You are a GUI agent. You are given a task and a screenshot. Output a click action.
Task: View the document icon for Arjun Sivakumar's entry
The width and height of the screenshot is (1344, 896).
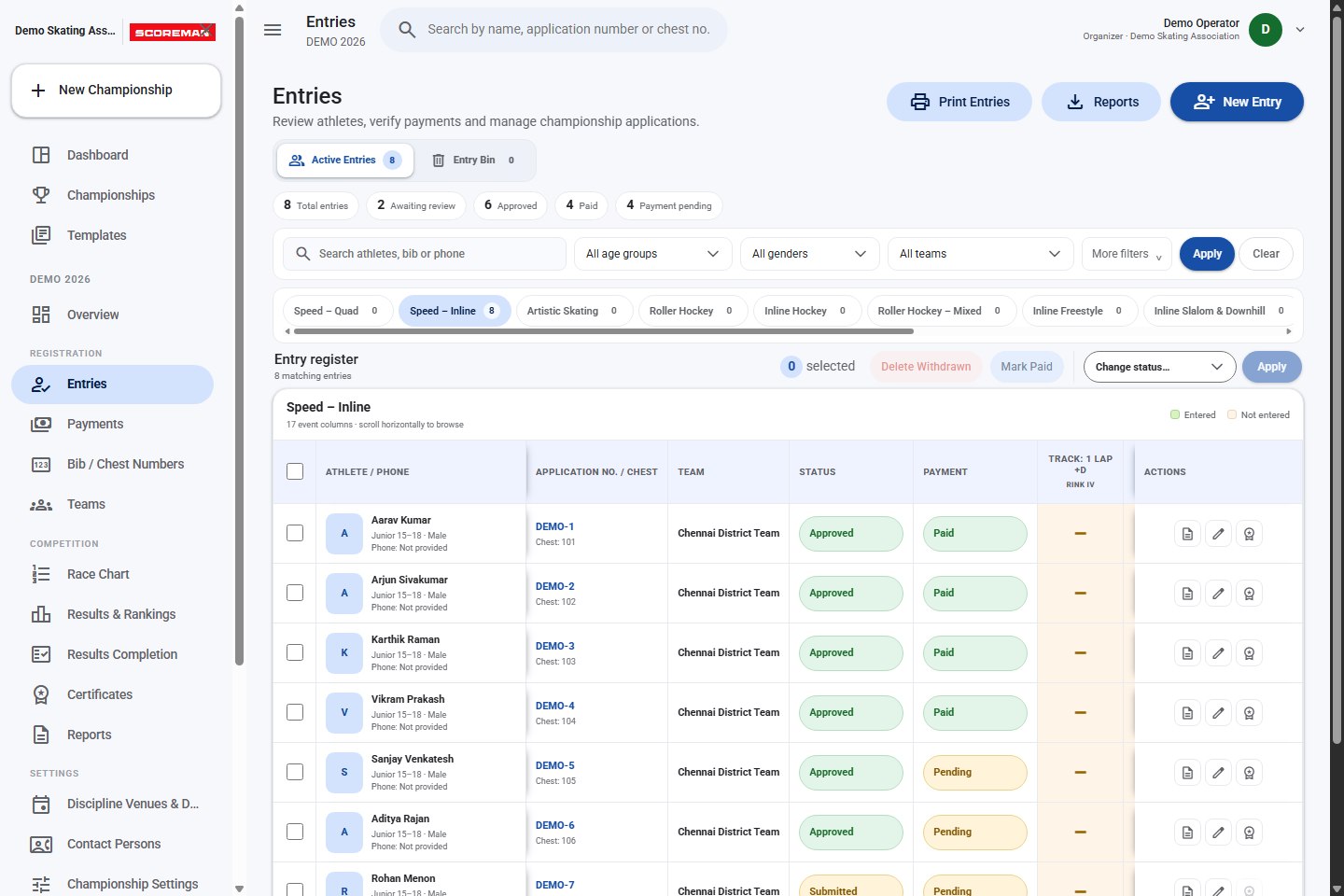tap(1187, 594)
